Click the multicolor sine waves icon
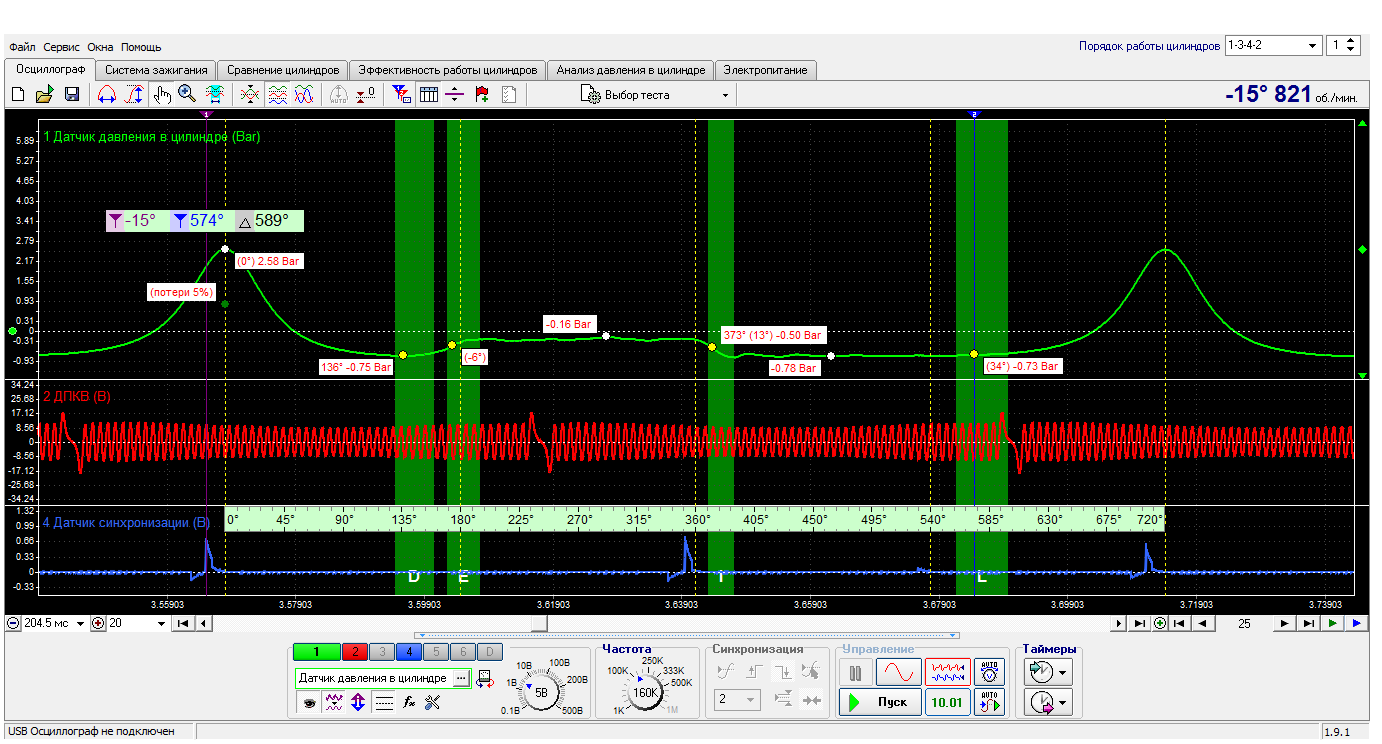This screenshot has height=744, width=1382. point(304,95)
